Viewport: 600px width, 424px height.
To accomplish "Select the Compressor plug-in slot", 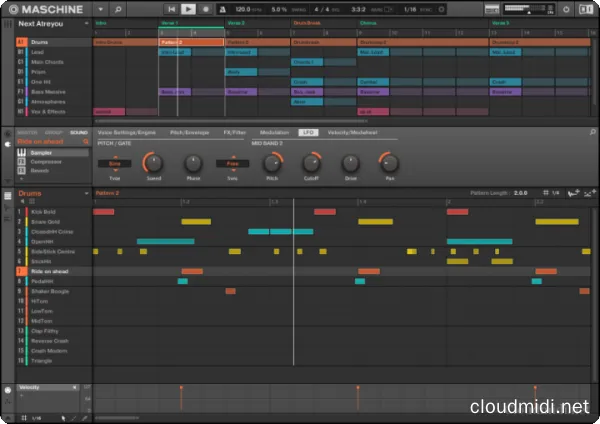I will (53, 162).
